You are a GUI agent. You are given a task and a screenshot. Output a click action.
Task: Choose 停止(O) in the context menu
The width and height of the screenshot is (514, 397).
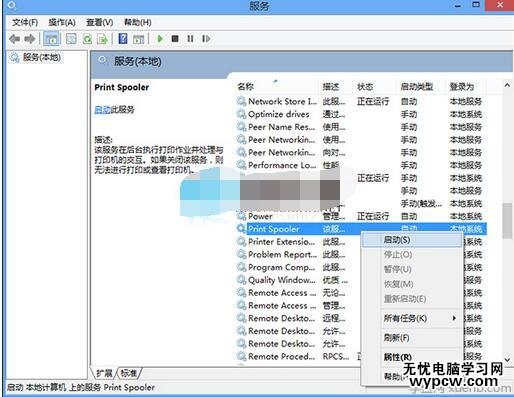(398, 255)
